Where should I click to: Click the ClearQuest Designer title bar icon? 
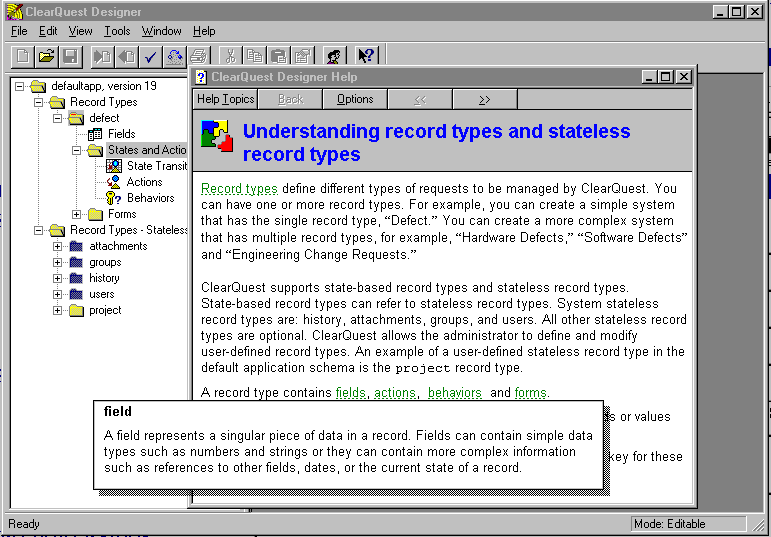(15, 11)
